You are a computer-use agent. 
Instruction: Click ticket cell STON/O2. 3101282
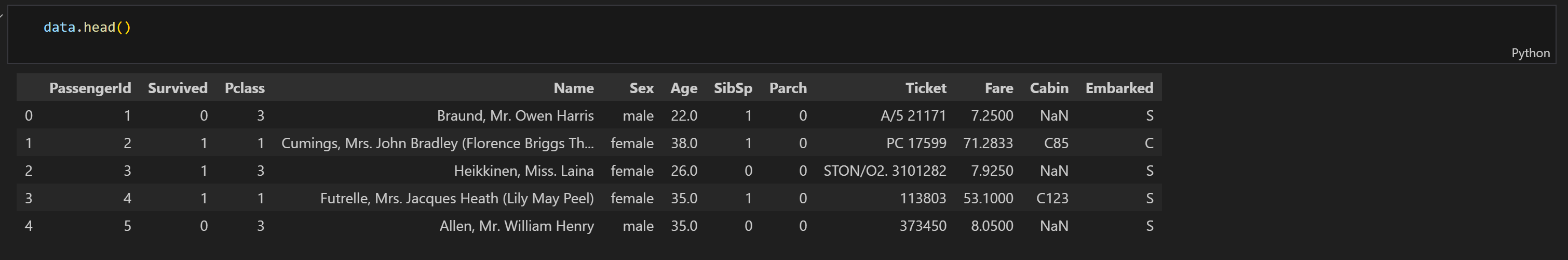coord(884,171)
